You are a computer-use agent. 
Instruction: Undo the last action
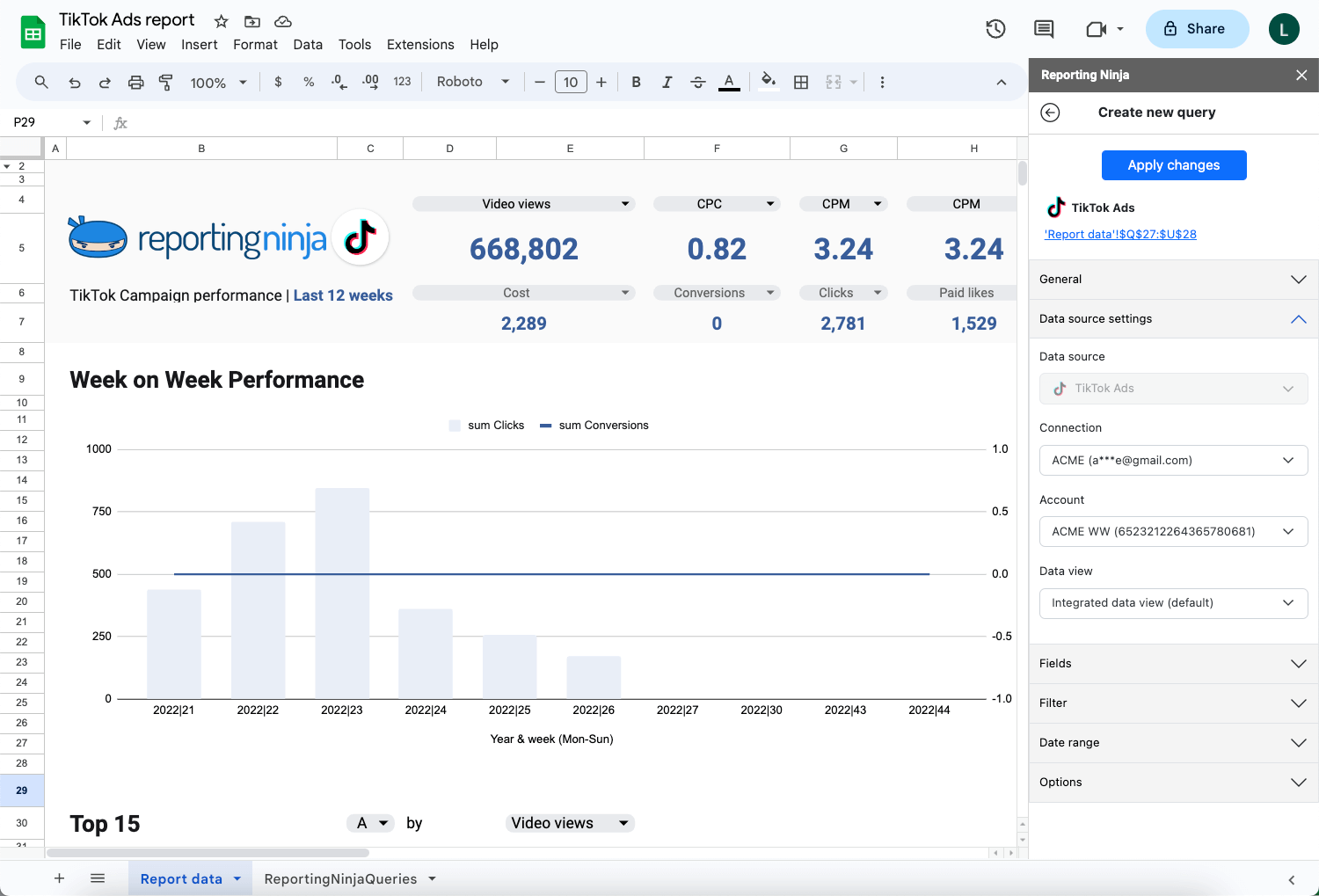click(74, 82)
